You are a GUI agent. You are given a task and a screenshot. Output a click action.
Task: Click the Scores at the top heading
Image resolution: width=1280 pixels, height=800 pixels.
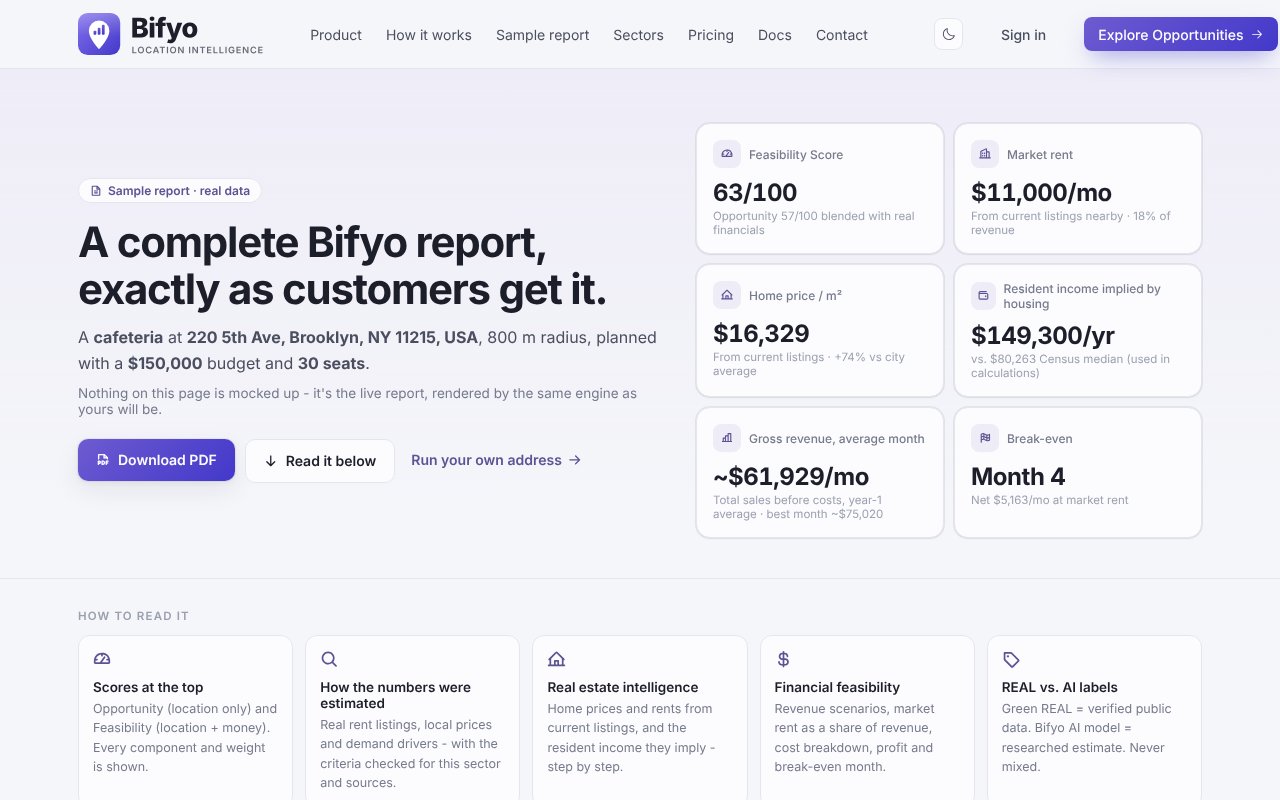(148, 687)
